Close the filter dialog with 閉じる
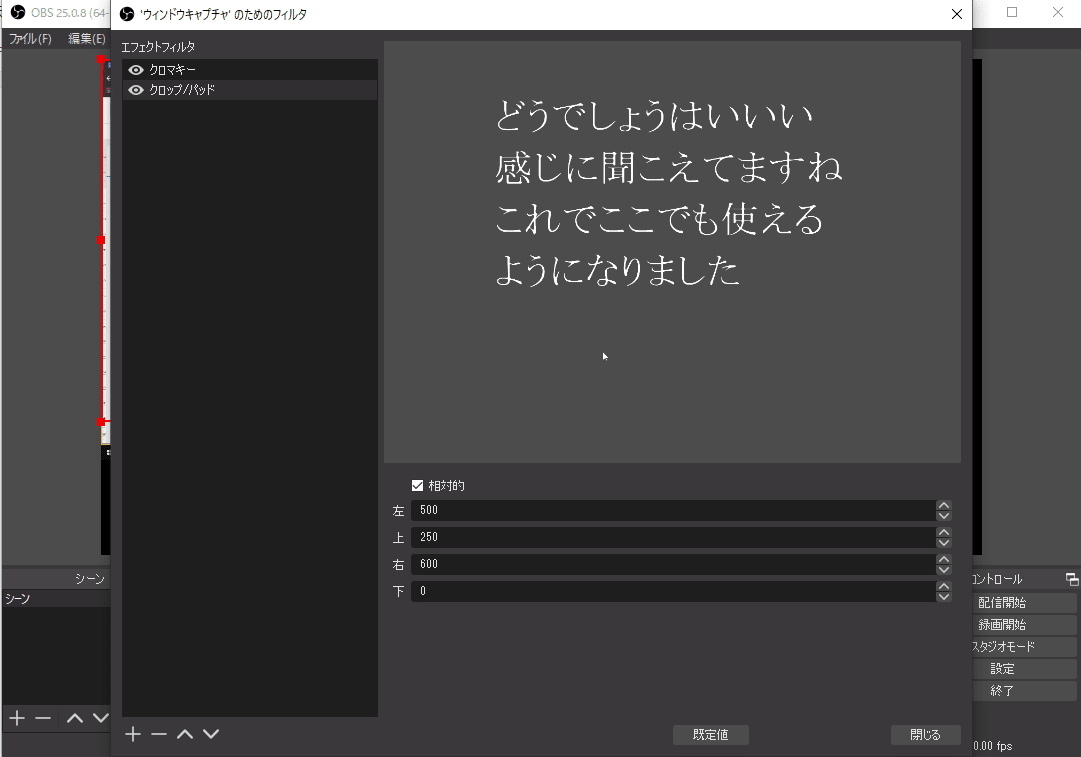Viewport: 1081px width, 757px height. pos(925,734)
